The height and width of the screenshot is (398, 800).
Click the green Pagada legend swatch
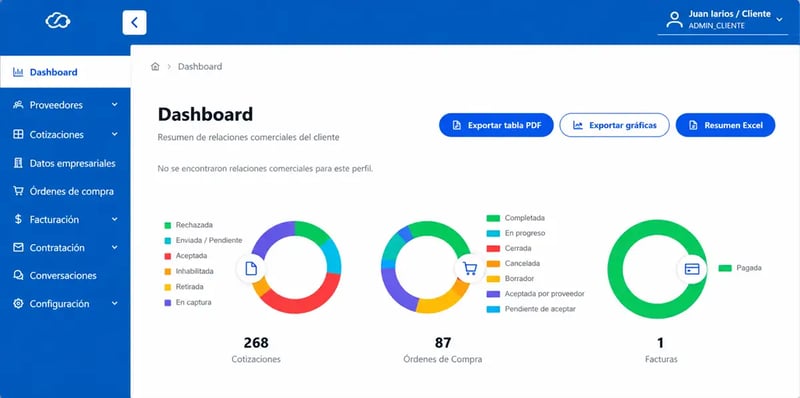click(725, 268)
